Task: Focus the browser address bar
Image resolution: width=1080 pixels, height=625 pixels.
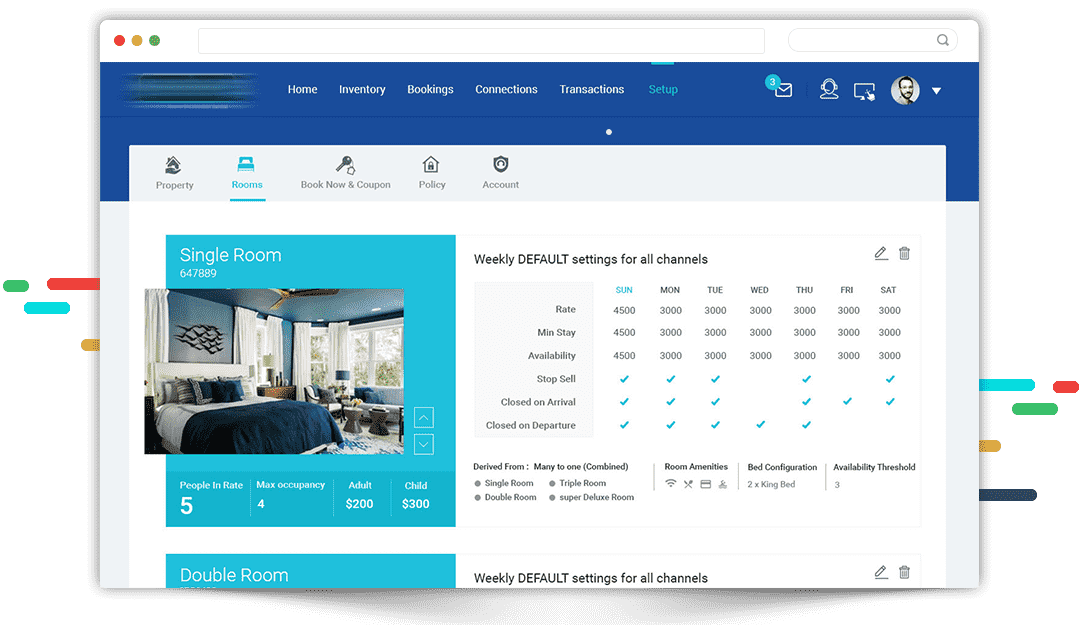Action: pyautogui.click(x=481, y=41)
